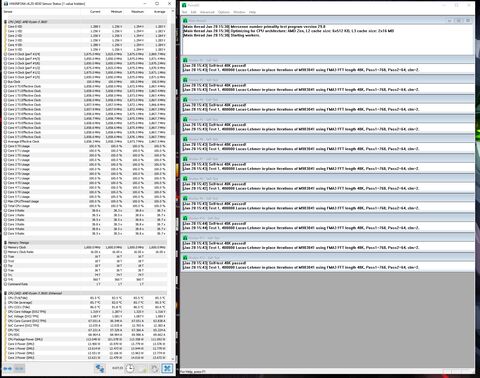
Task: Click the clock reset icon in HWiNFO toolbar
Action: pyautogui.click(x=130, y=368)
